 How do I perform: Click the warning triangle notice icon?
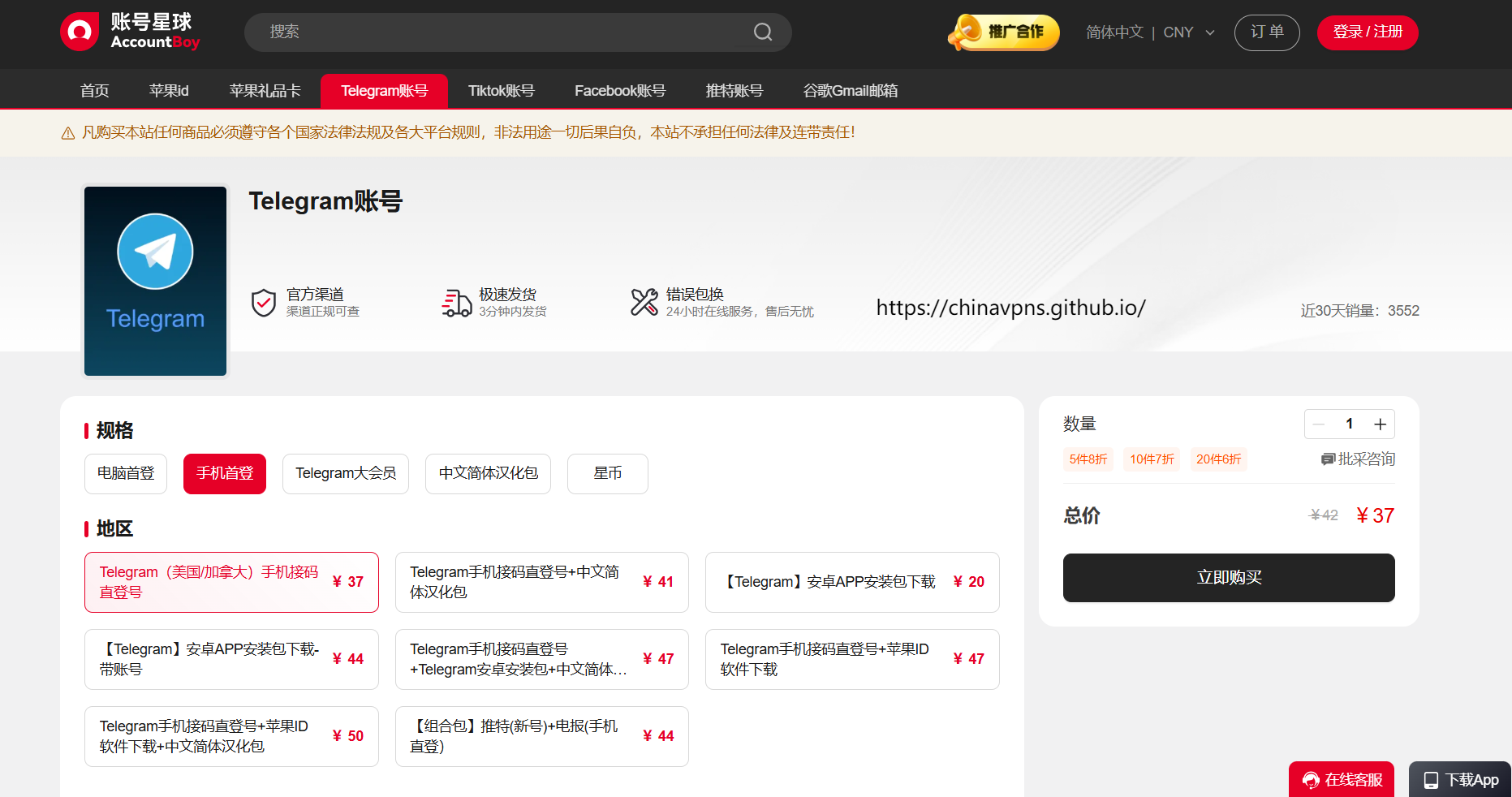click(x=68, y=133)
